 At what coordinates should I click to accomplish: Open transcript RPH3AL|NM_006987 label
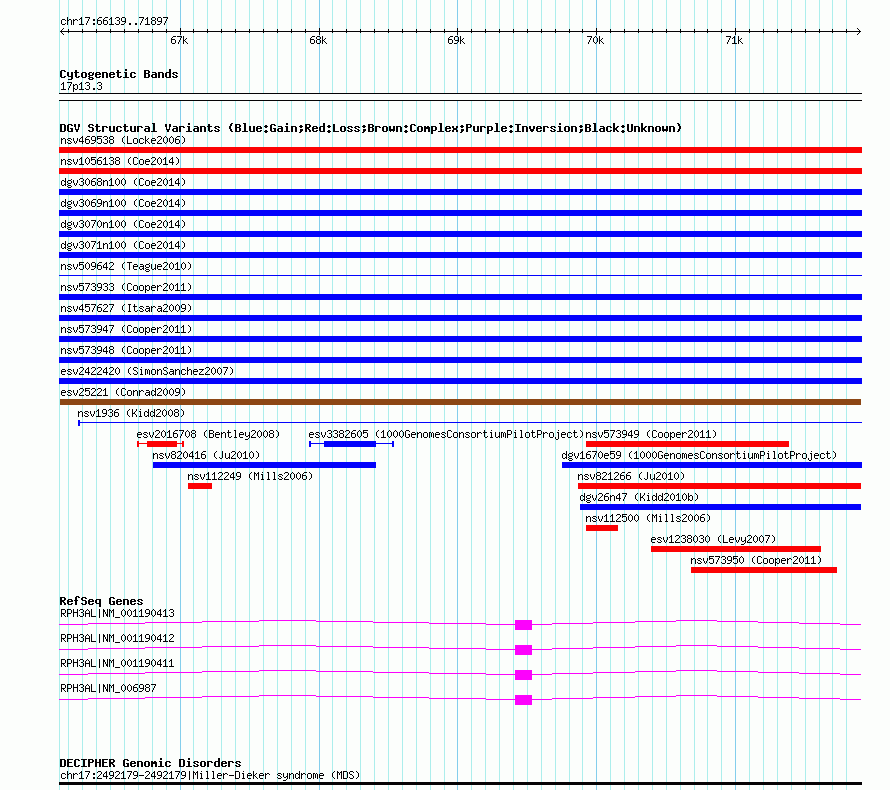(x=108, y=688)
